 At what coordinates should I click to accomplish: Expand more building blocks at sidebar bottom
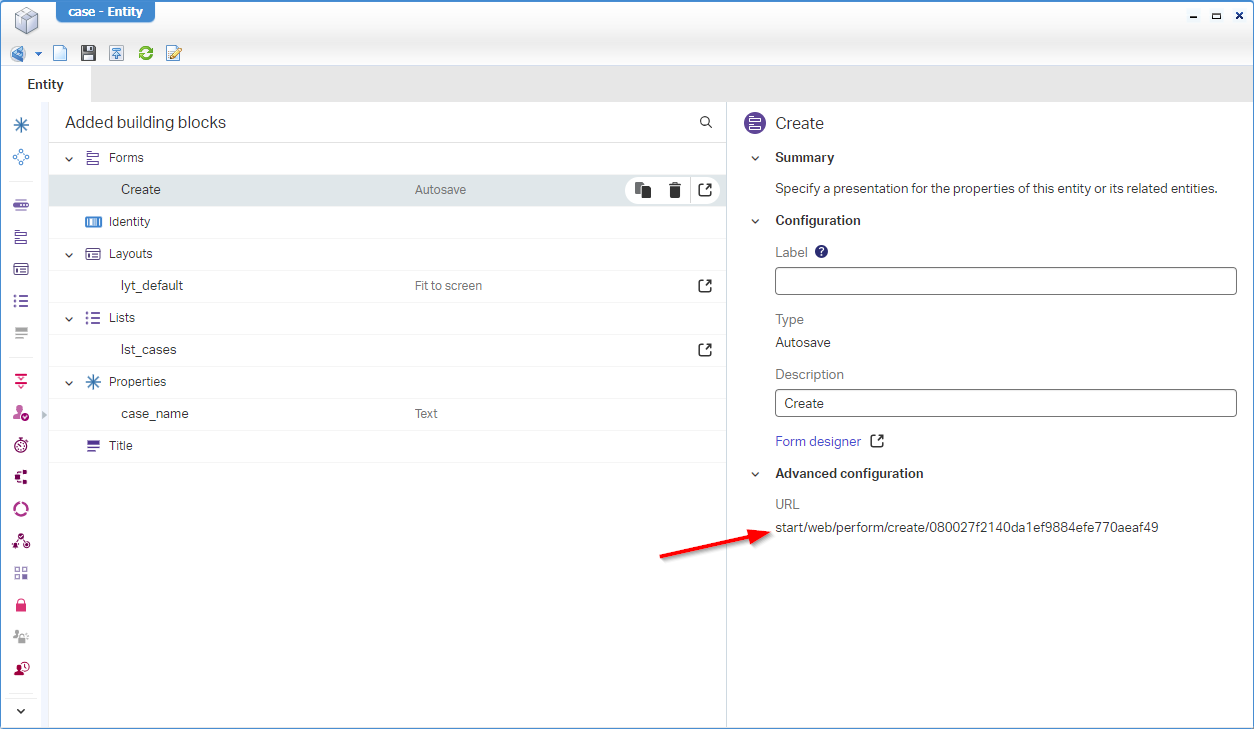click(21, 711)
